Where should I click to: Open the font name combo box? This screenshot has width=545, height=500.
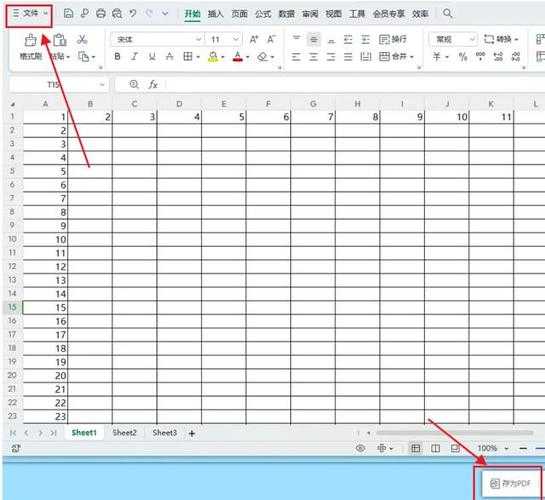click(157, 39)
